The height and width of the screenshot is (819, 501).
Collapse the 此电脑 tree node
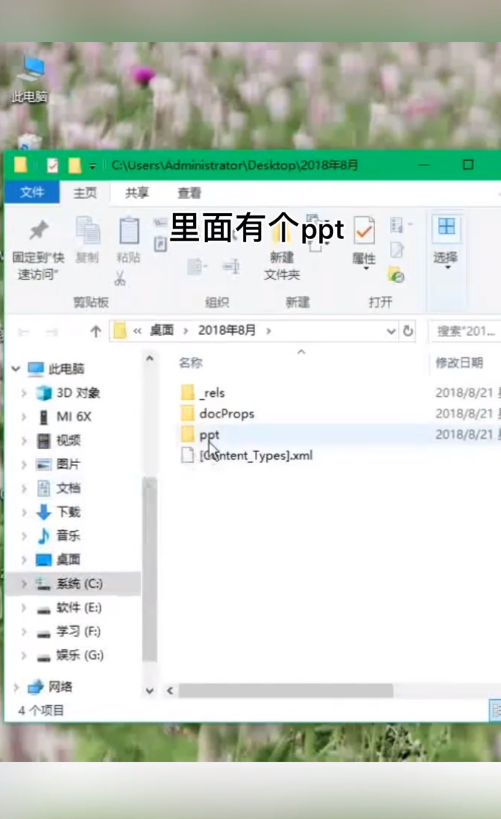pos(16,369)
